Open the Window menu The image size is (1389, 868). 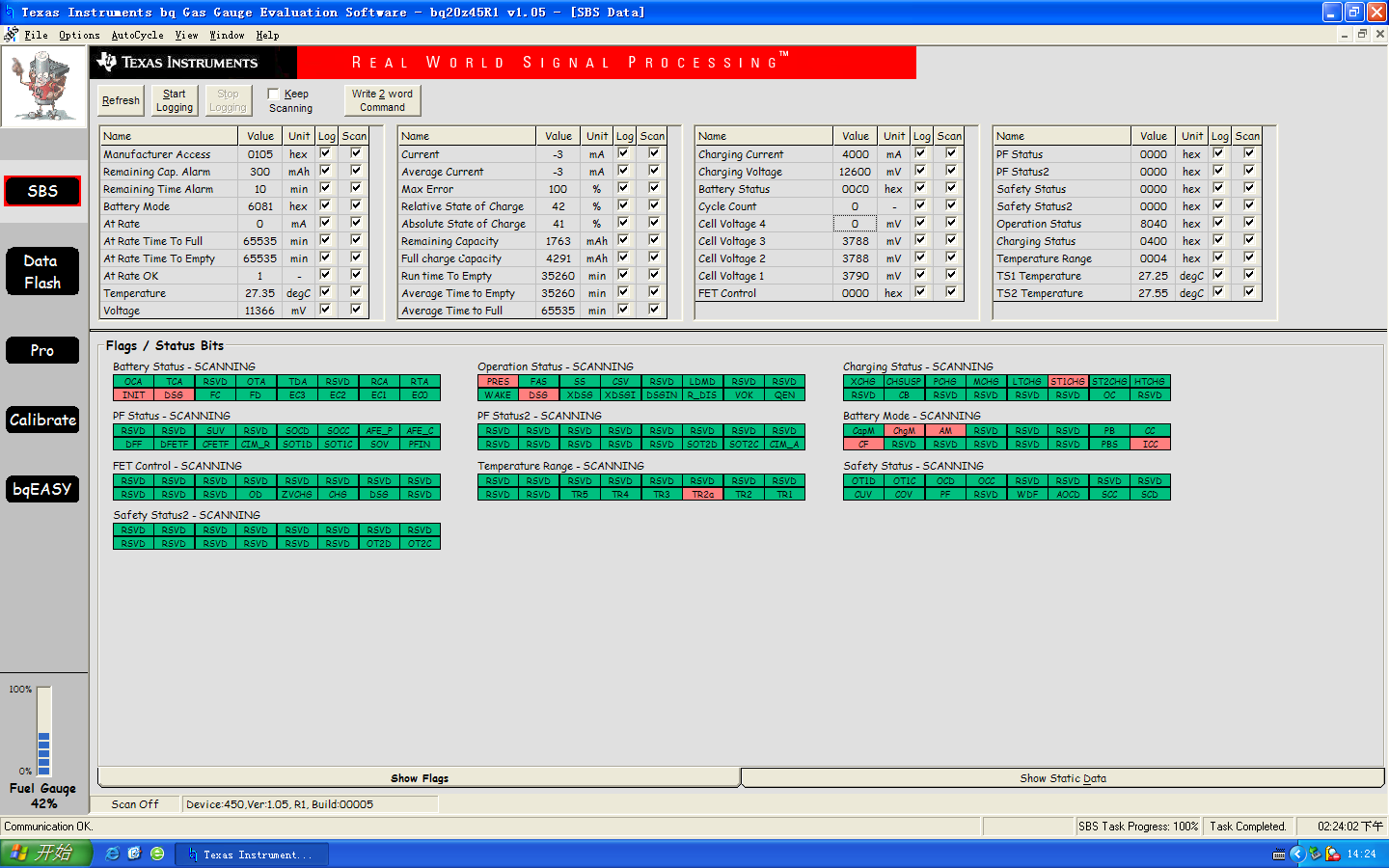point(227,35)
